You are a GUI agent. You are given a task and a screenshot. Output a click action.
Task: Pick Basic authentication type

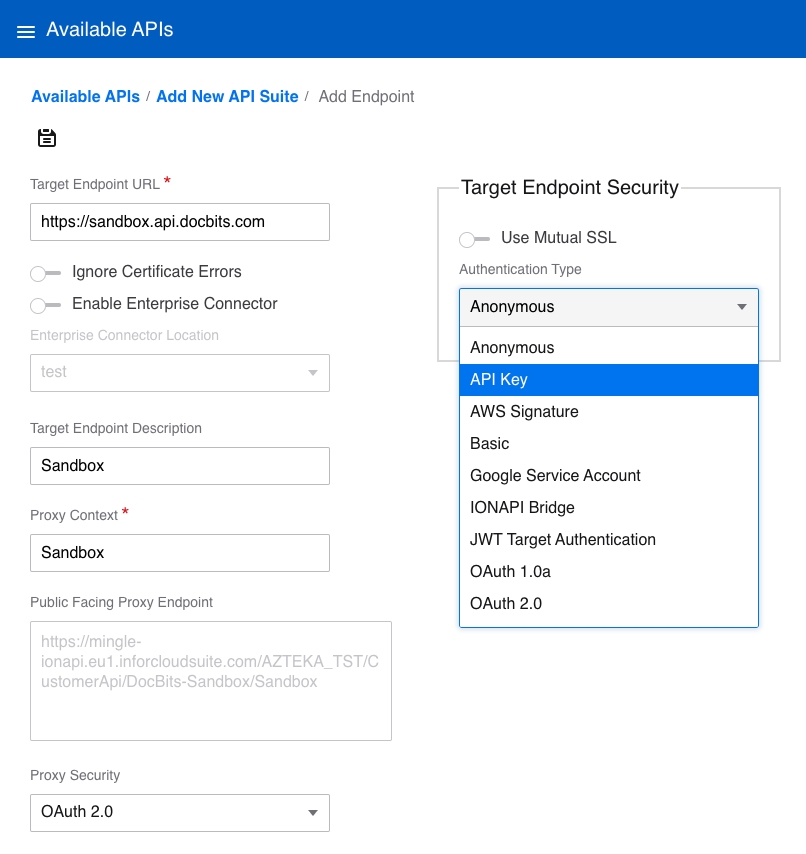(608, 444)
